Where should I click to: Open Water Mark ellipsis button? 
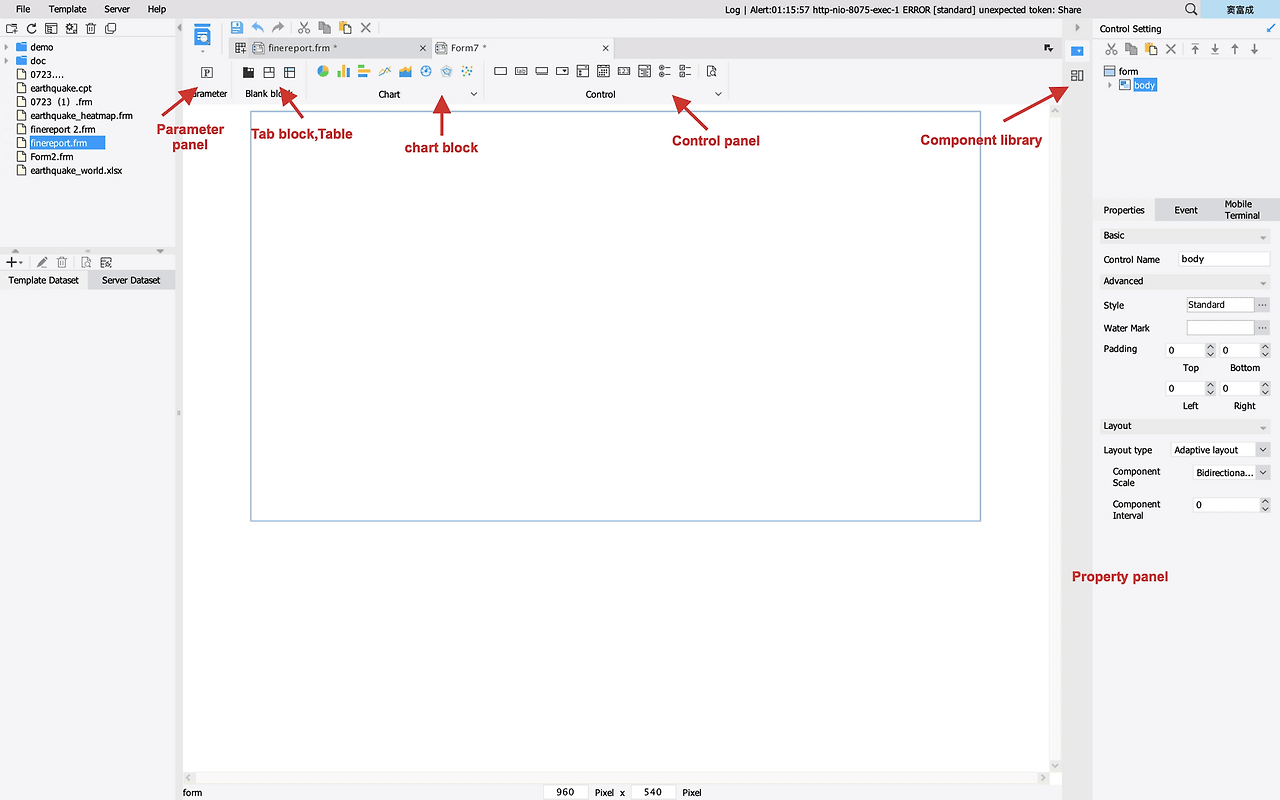pyautogui.click(x=1263, y=328)
